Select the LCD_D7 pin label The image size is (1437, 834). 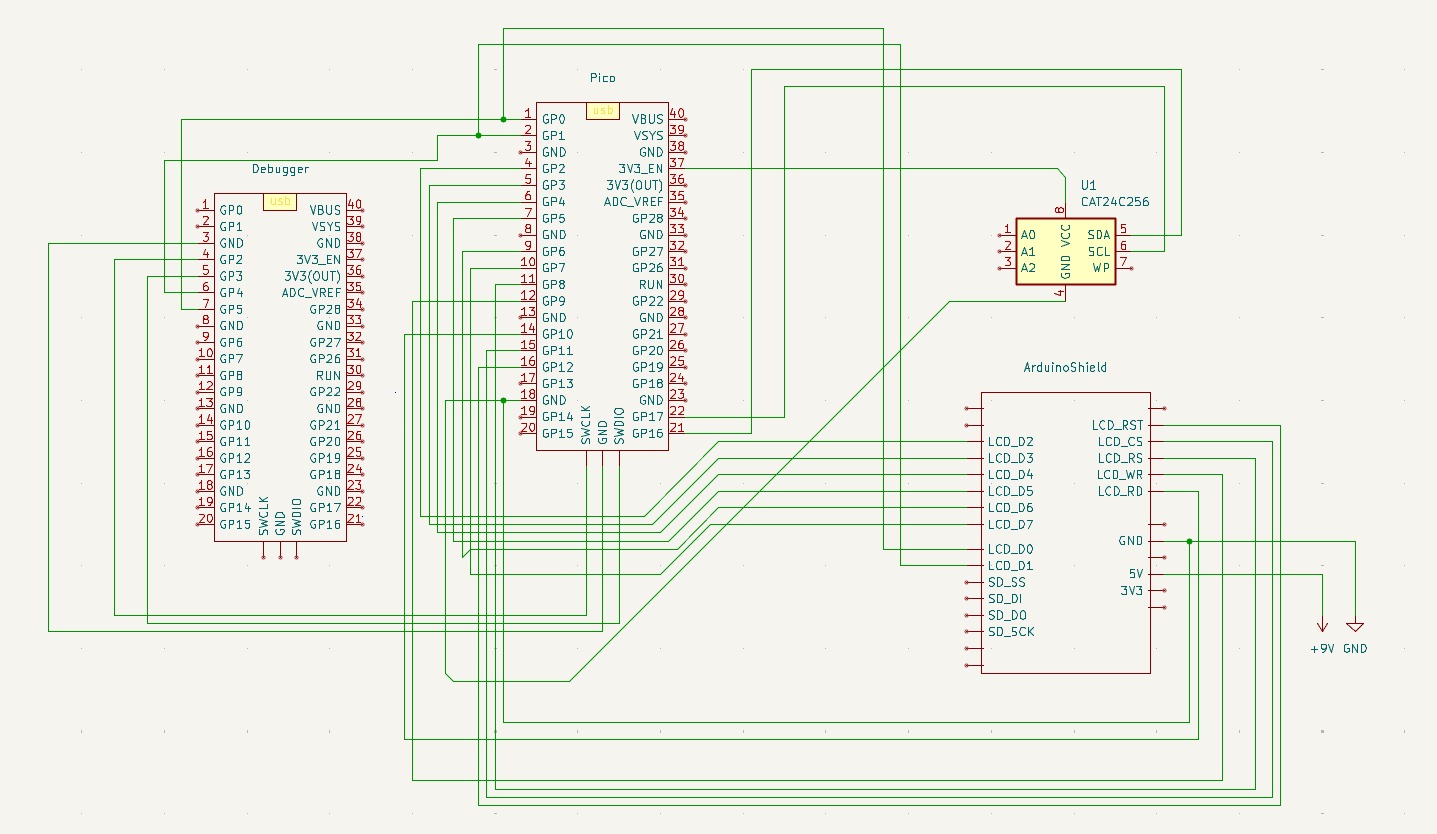pos(1010,524)
